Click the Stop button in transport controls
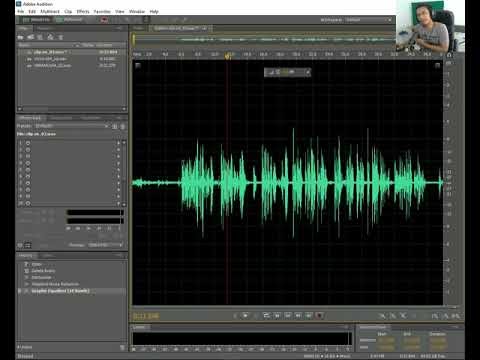Image resolution: width=480 pixels, height=360 pixels. pos(235,315)
